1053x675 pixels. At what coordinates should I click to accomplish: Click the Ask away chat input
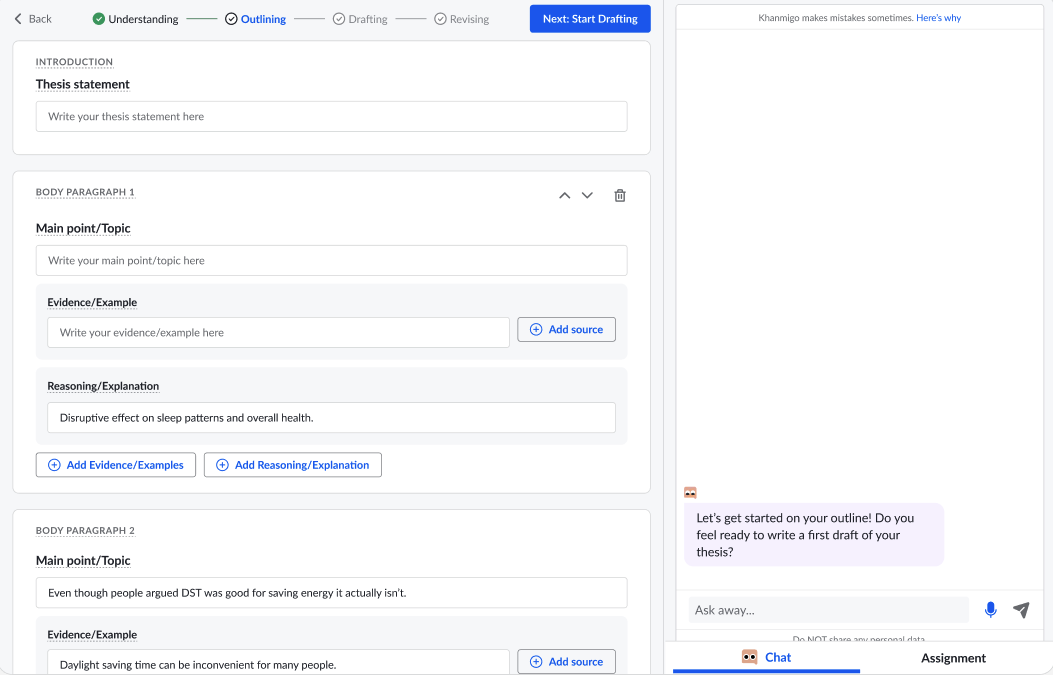point(829,610)
